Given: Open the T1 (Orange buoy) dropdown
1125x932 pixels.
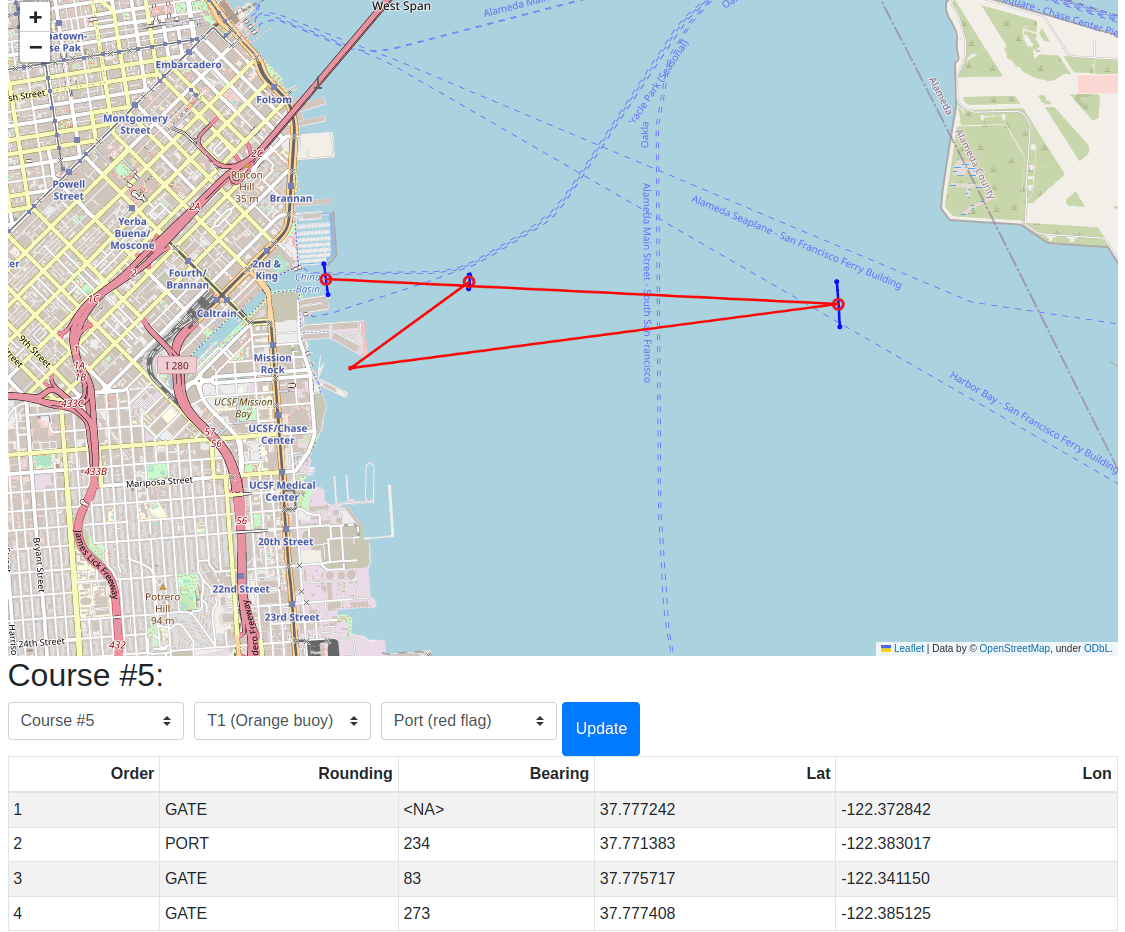Looking at the screenshot, I should (x=282, y=720).
